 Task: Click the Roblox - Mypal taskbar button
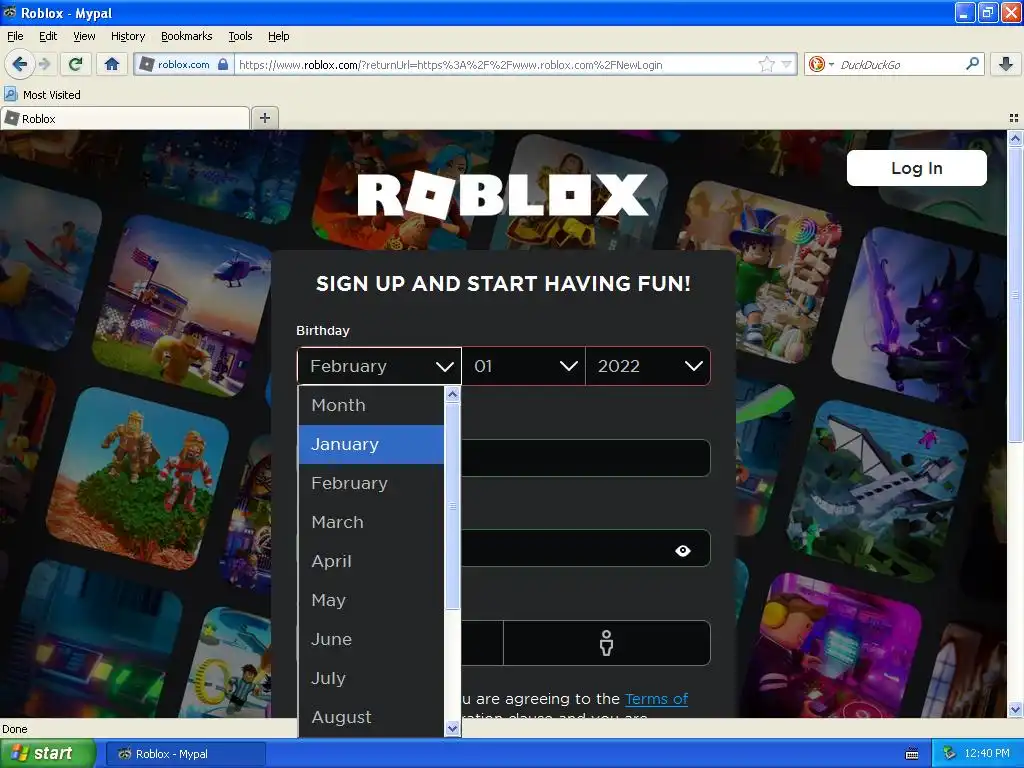pos(185,754)
